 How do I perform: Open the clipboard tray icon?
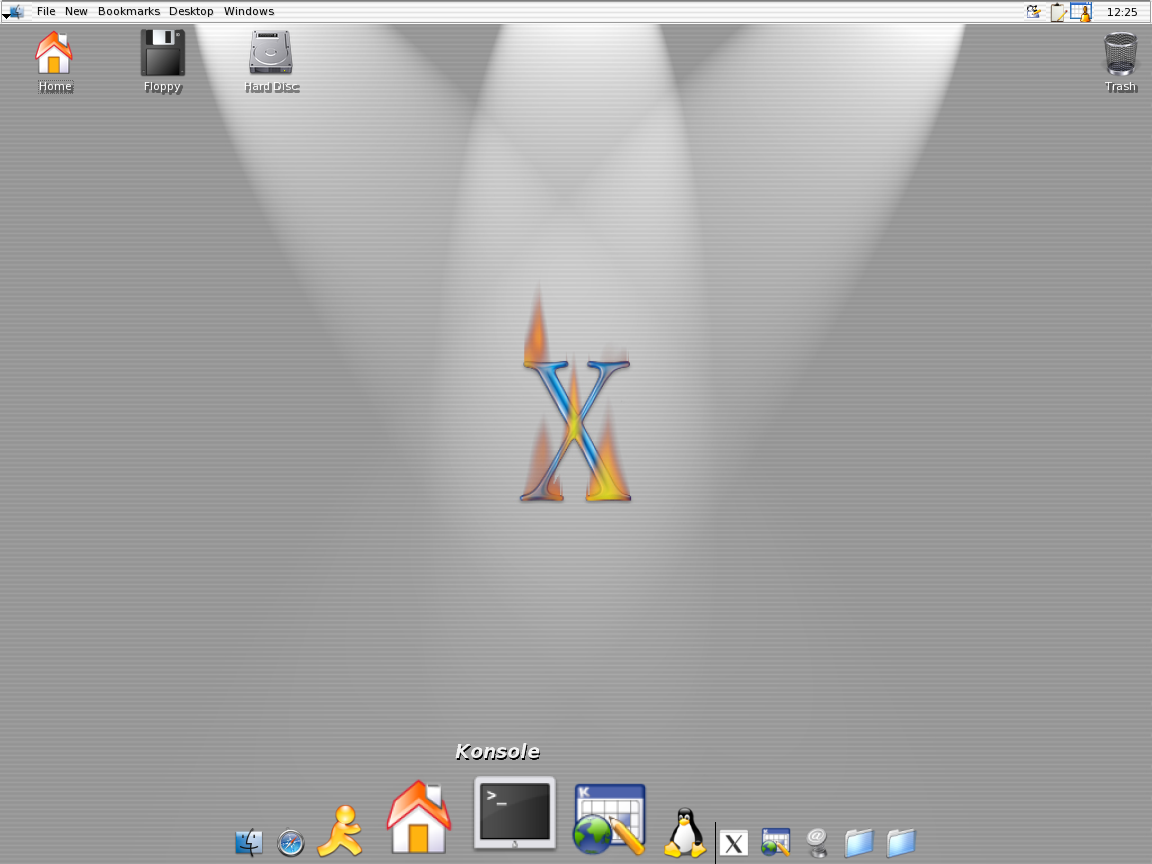point(1057,12)
